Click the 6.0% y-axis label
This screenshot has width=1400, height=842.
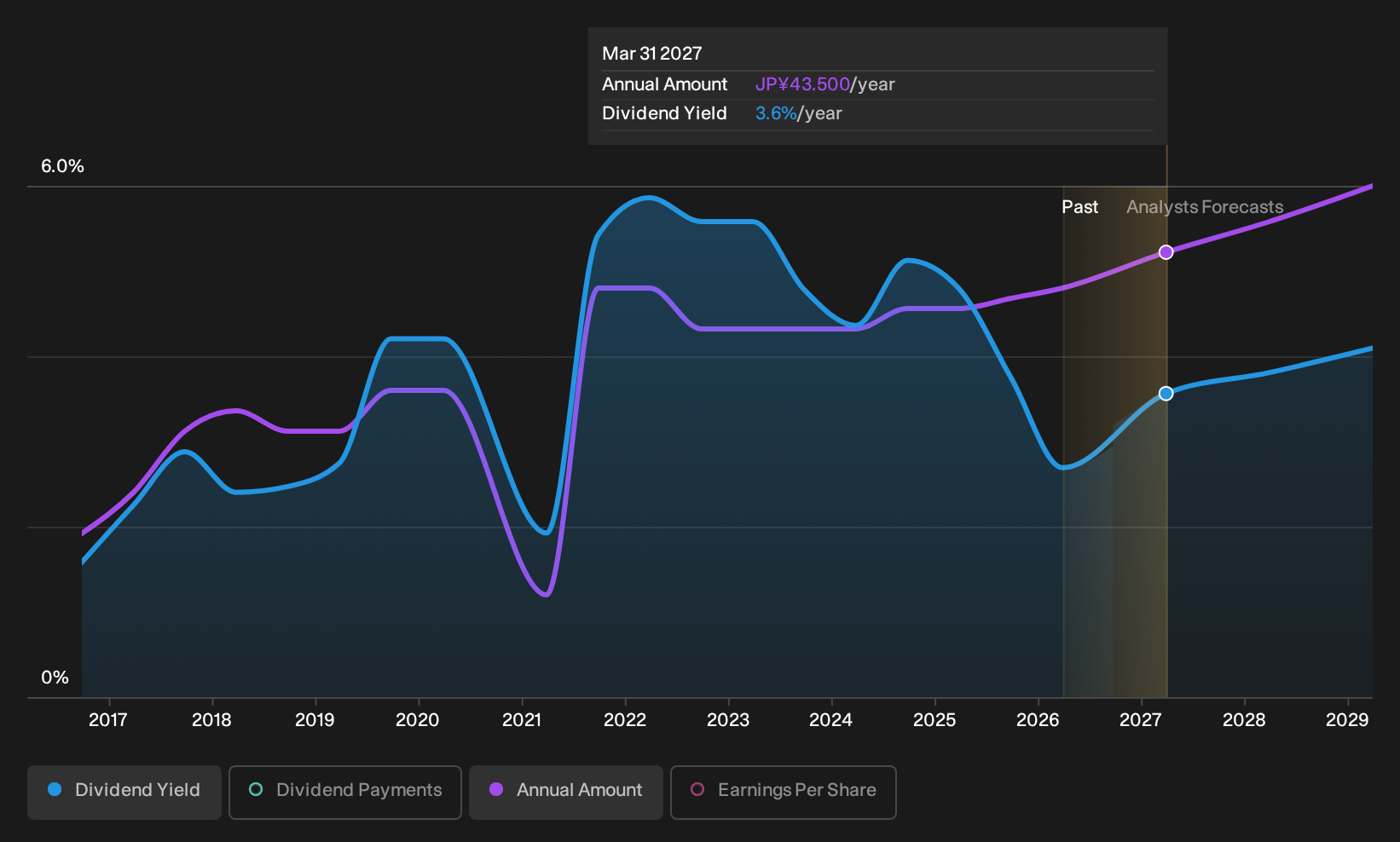[62, 166]
